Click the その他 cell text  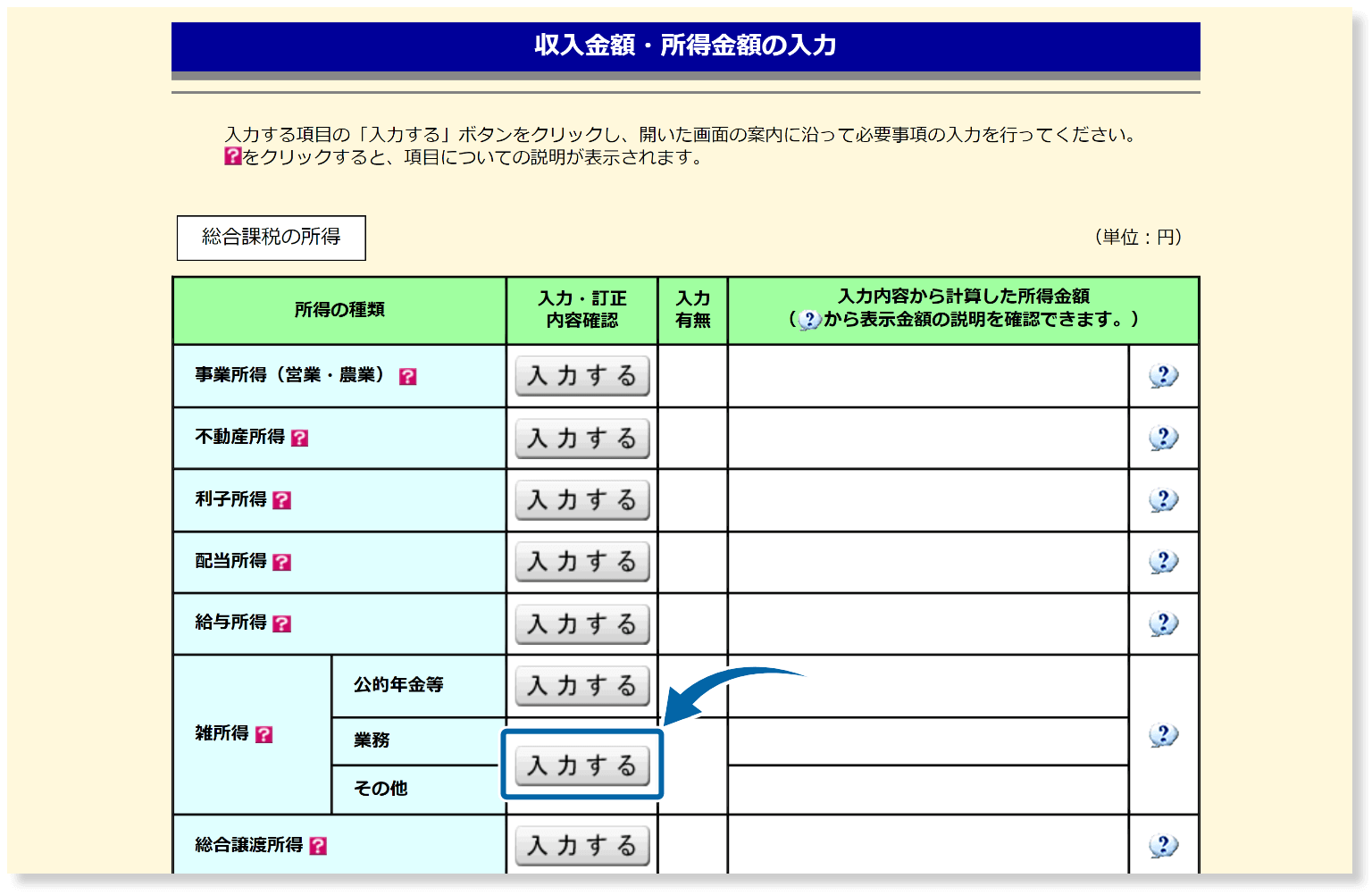tap(381, 789)
